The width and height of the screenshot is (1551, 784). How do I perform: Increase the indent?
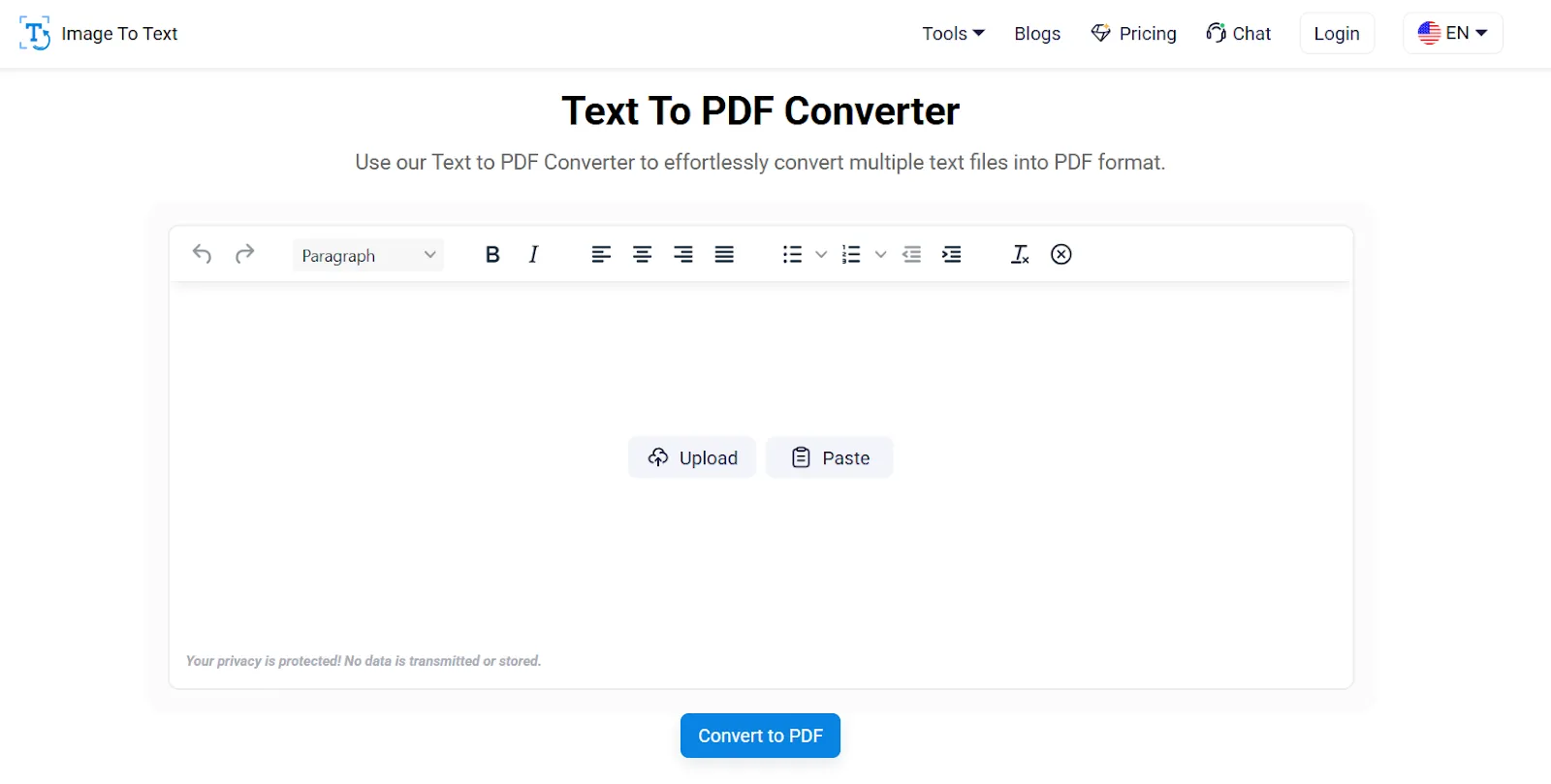click(952, 254)
